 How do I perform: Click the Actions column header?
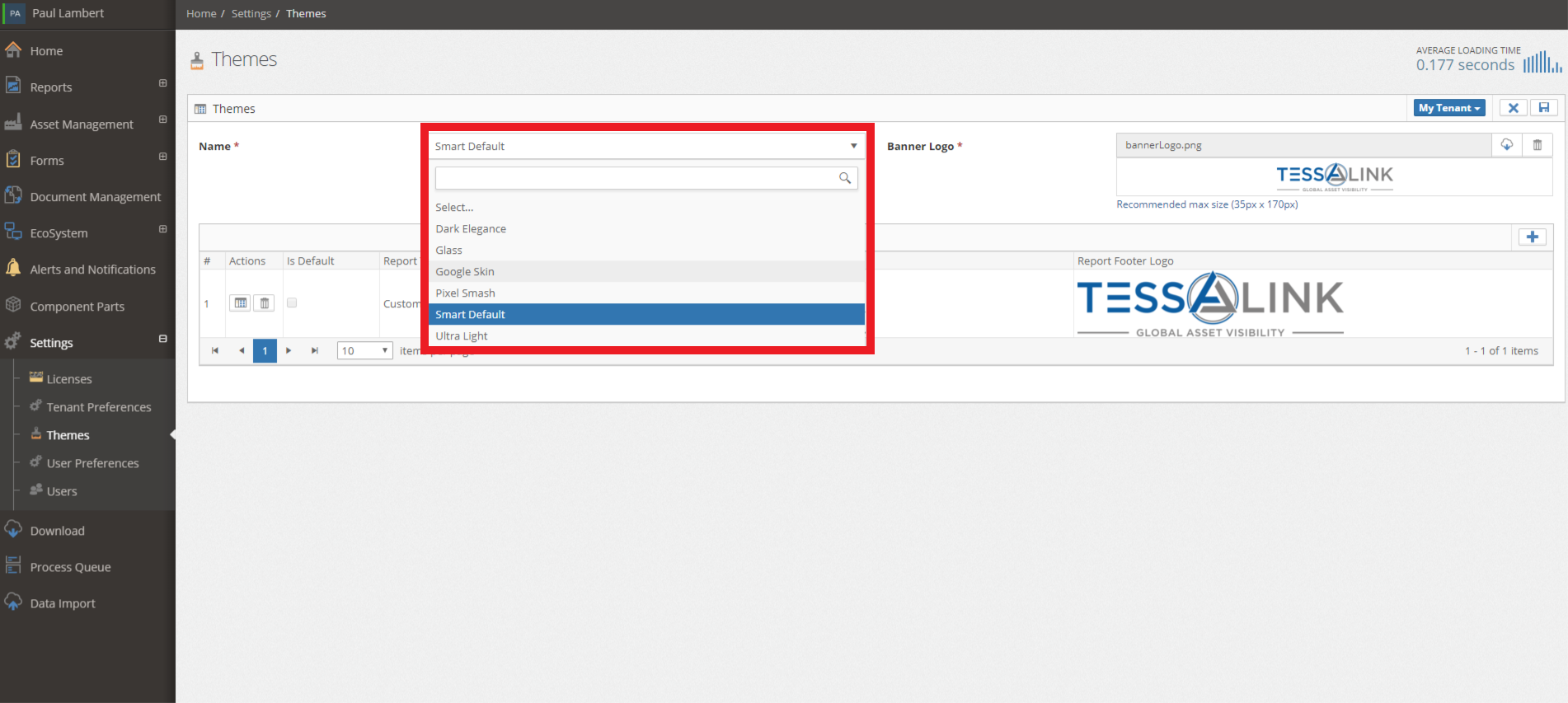click(247, 261)
